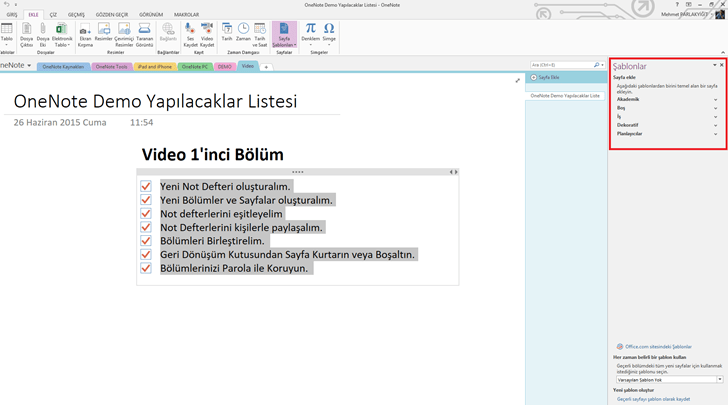Toggle 'Not defterlerini eşitleyelim' checkbox
Screen dimensions: 728x405
(x=146, y=214)
